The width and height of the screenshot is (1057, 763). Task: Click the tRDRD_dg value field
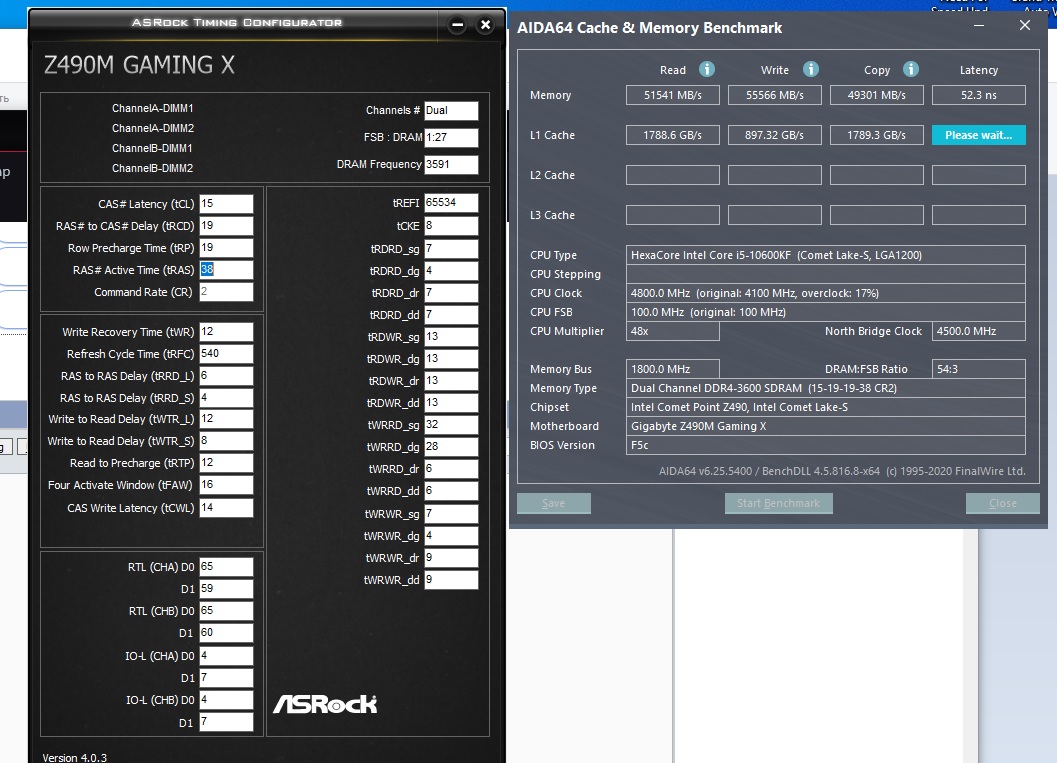(451, 271)
